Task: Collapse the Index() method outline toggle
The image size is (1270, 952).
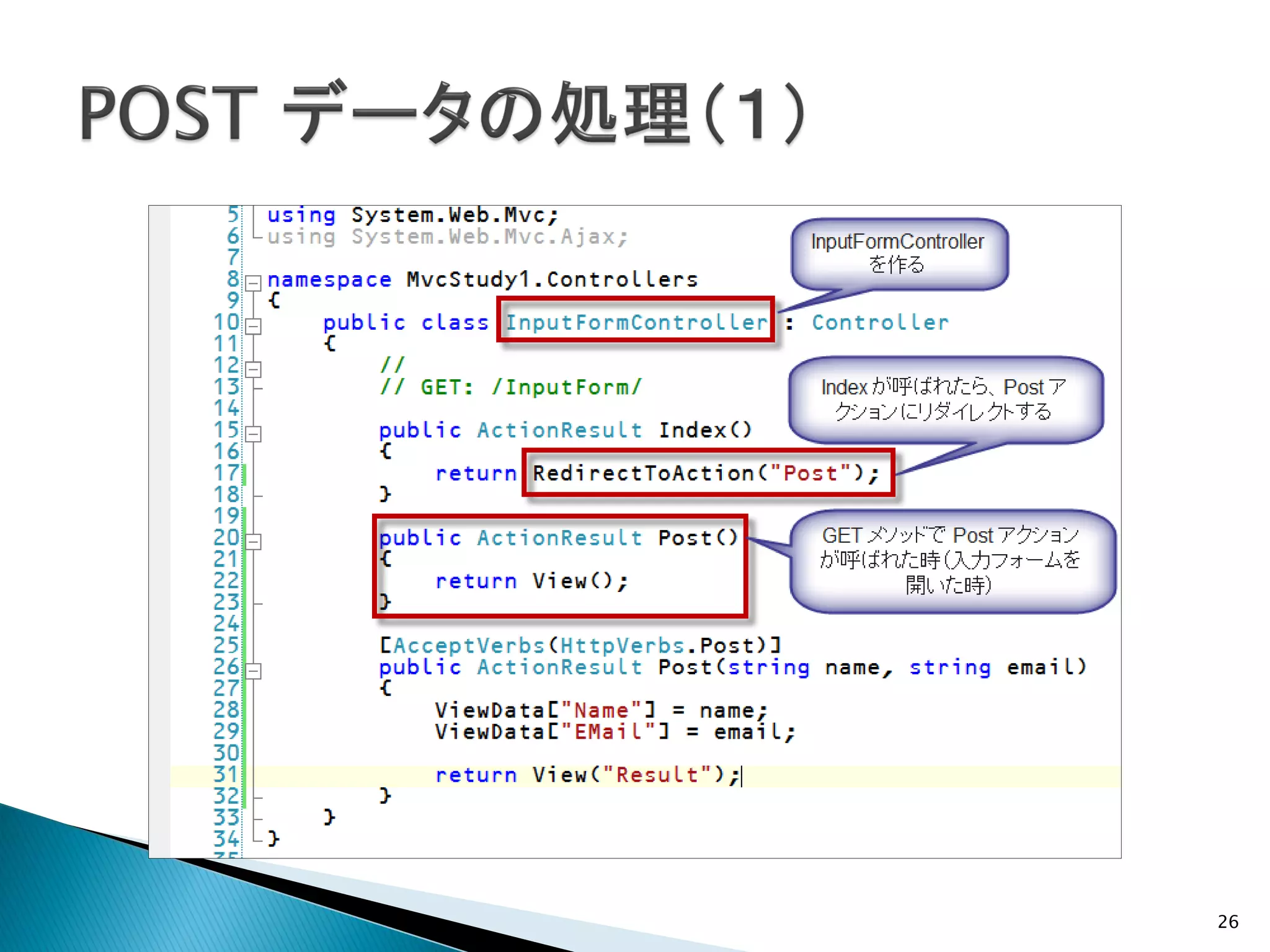Action: (253, 434)
